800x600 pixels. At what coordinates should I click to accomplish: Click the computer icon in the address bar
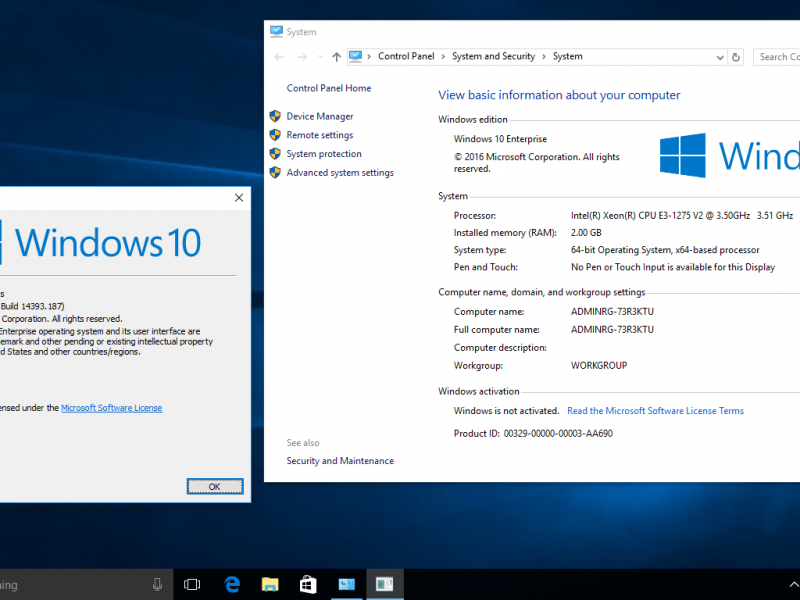[x=356, y=56]
